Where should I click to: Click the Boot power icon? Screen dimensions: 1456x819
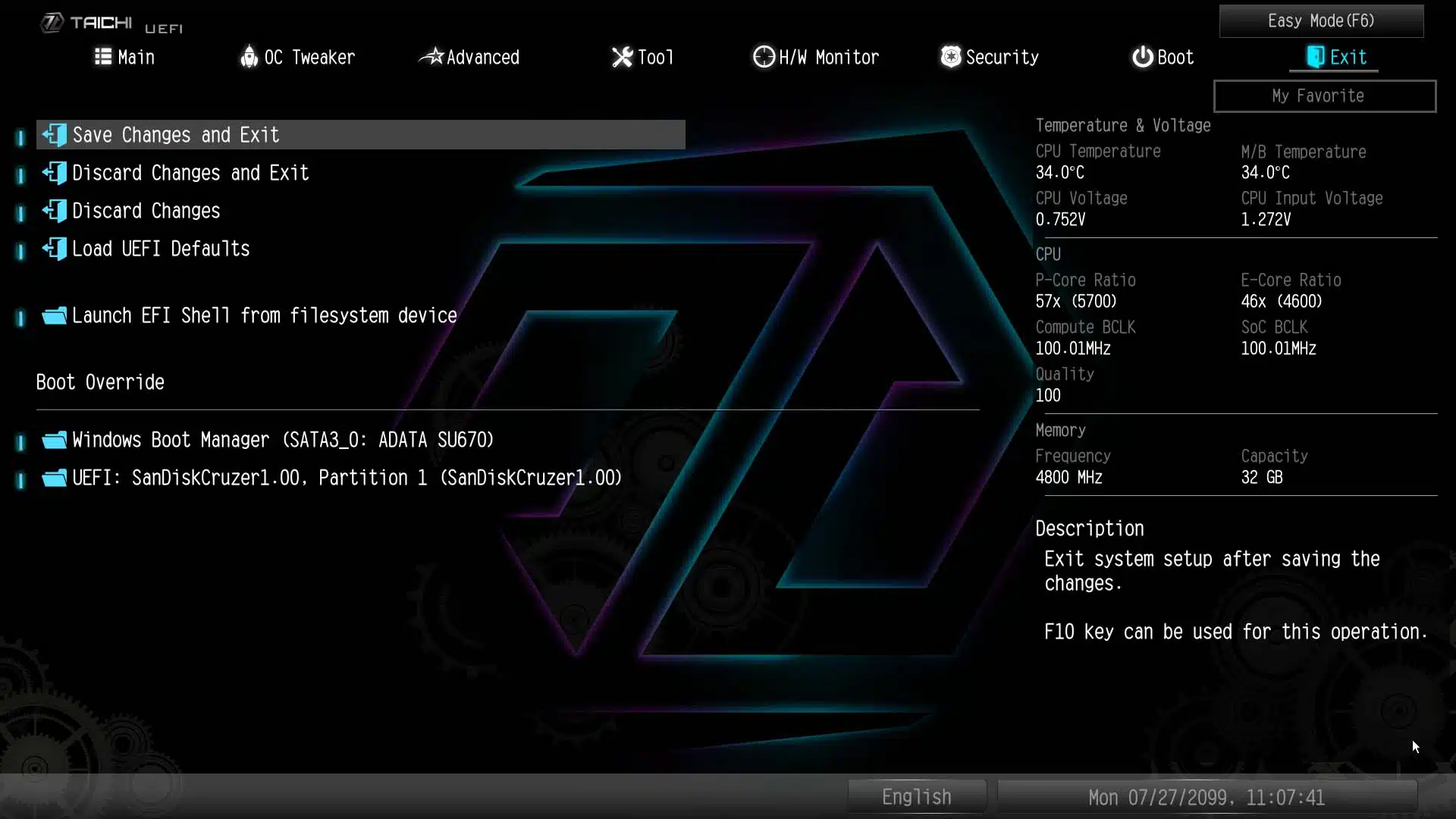click(x=1142, y=57)
